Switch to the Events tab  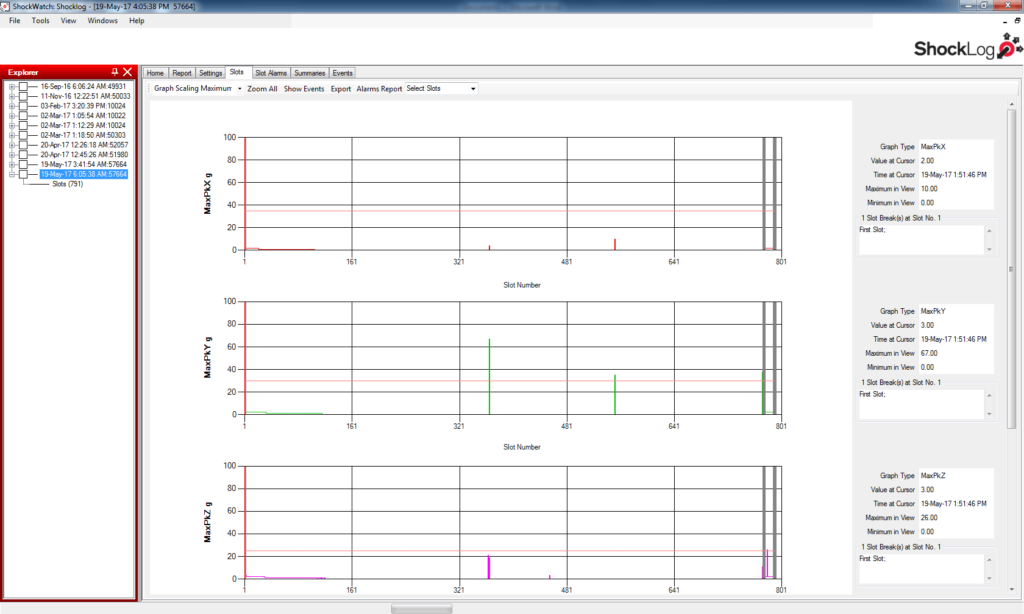point(342,73)
